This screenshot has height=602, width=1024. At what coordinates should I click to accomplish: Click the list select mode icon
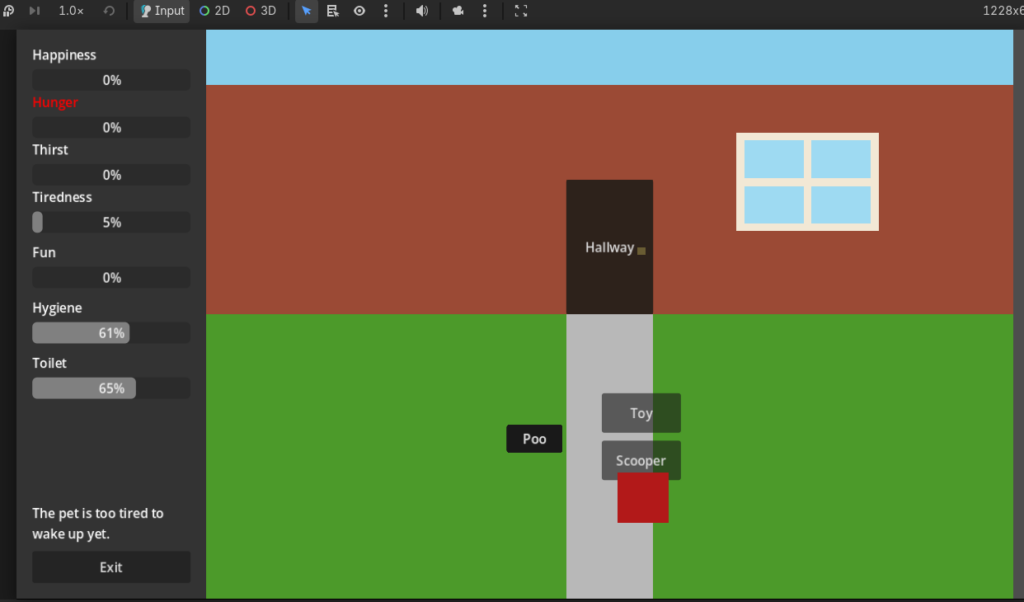[333, 11]
